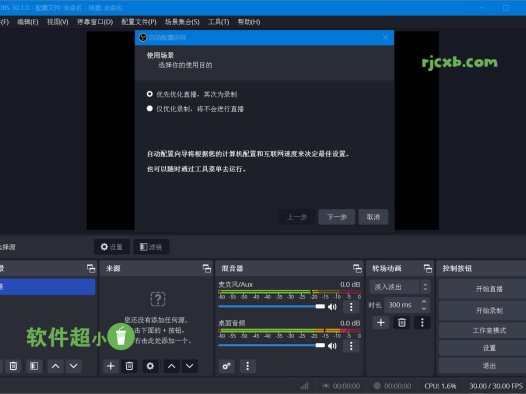Open the 配置文件(P) menu
The image size is (526, 394).
coord(139,22)
